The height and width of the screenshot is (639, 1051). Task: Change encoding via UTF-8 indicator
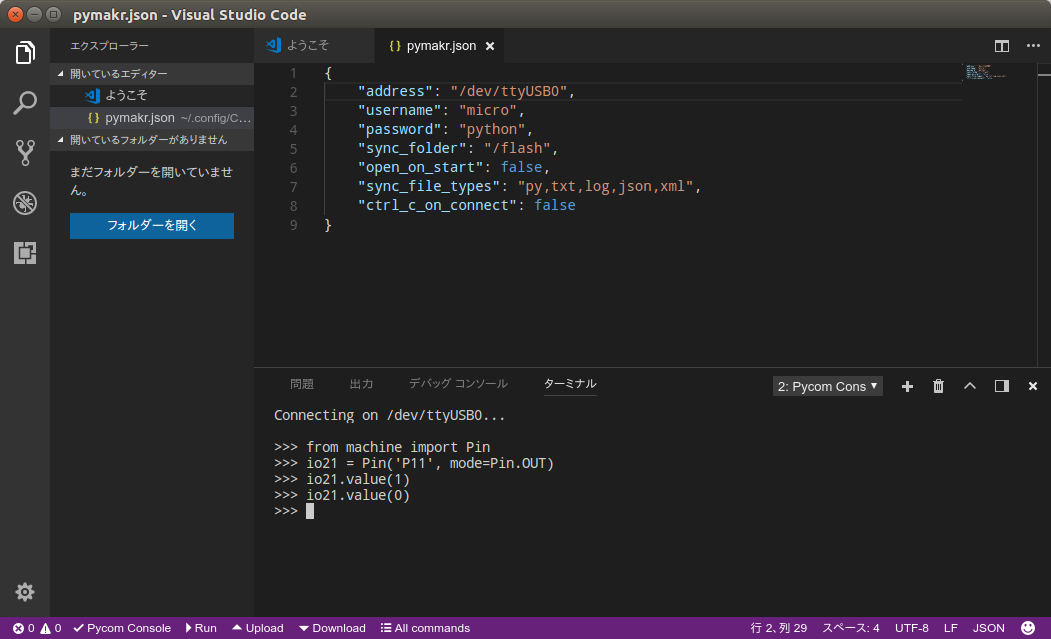[912, 628]
